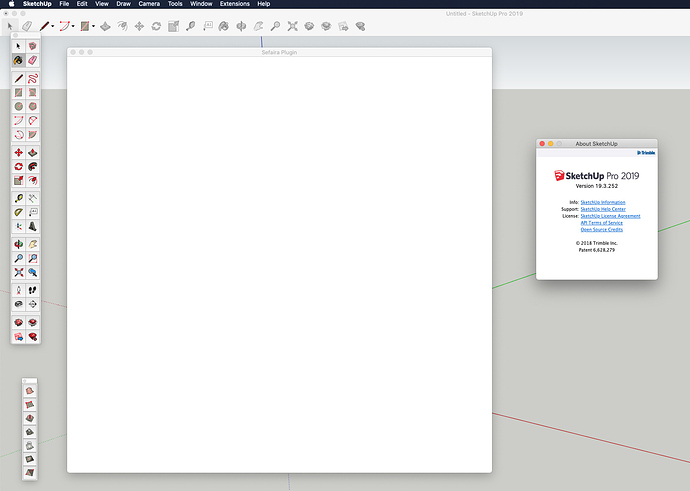690x491 pixels.
Task: Select the arrow Select tool in top toolbar
Action: coord(10,26)
